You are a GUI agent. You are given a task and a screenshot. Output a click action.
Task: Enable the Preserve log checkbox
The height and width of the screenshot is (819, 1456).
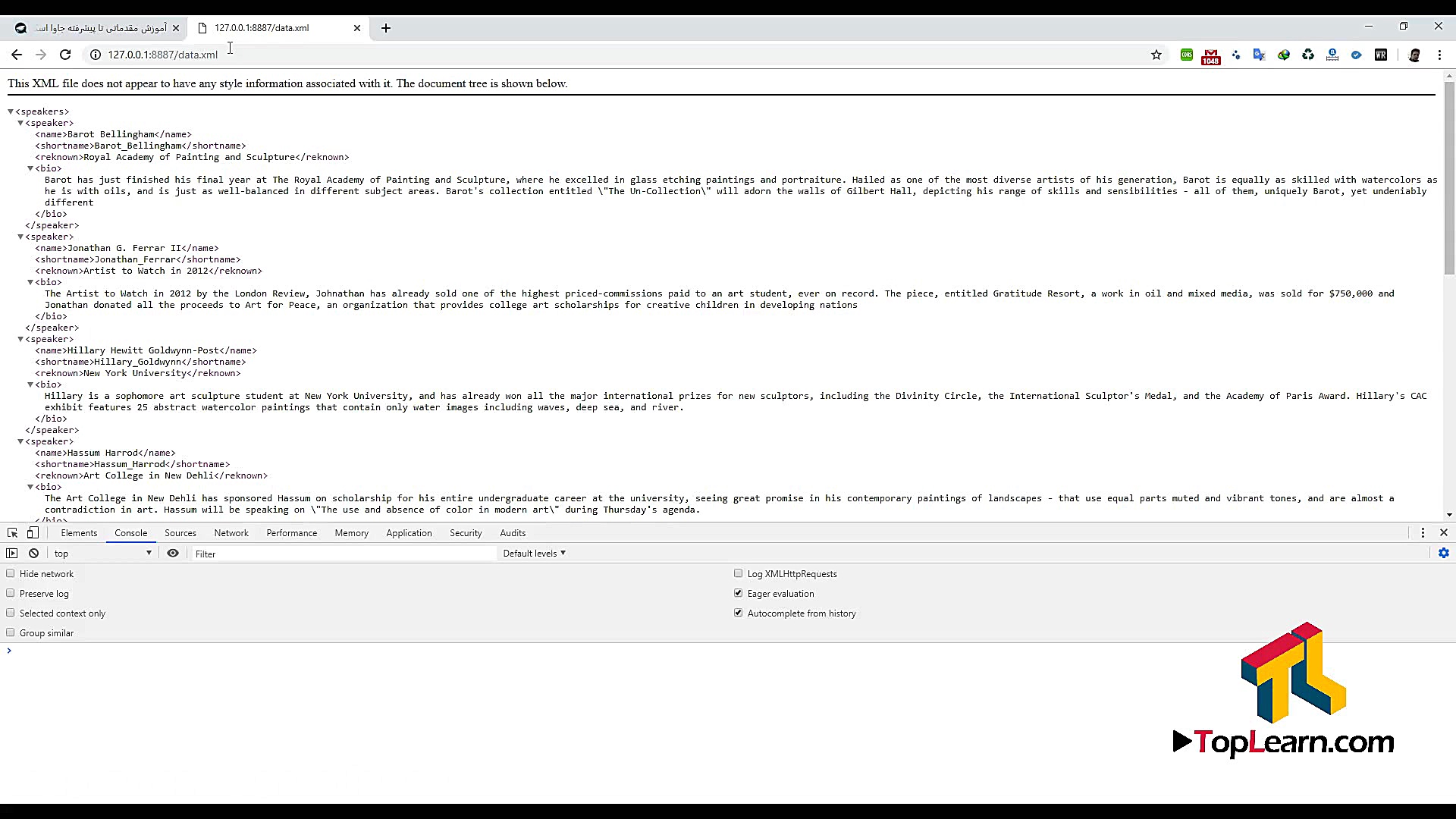click(11, 592)
